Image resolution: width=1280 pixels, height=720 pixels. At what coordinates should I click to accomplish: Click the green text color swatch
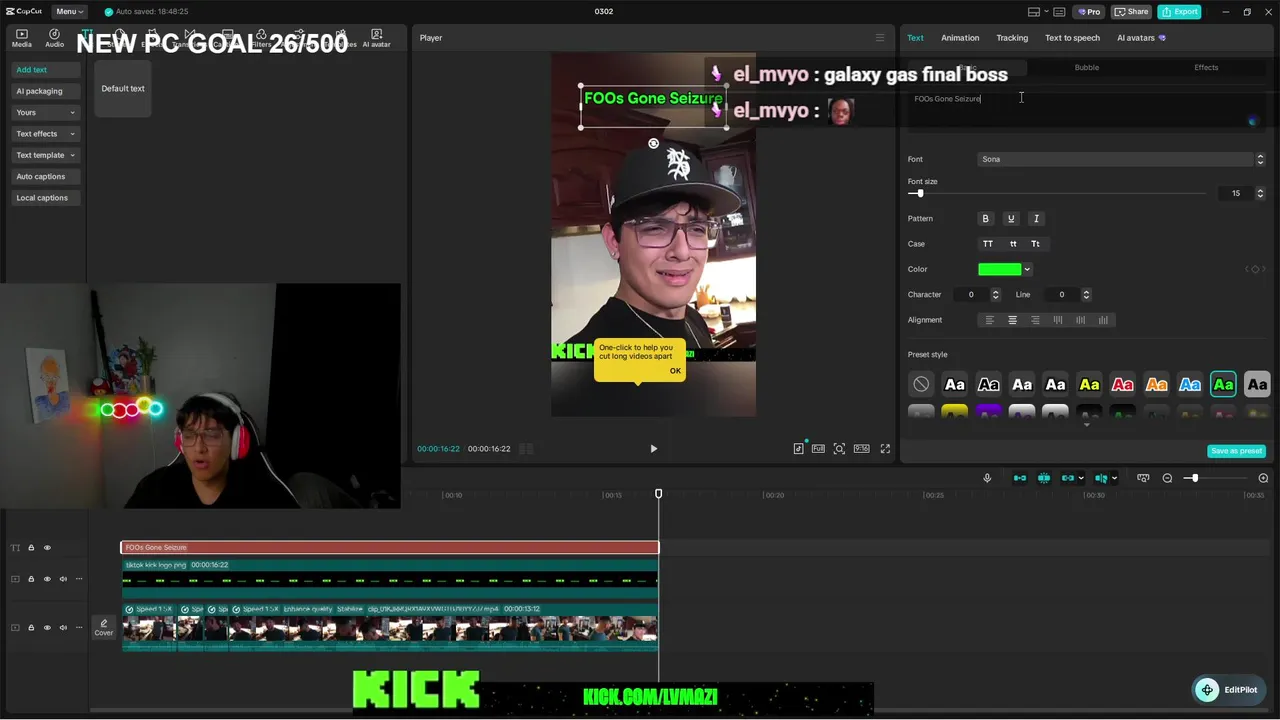coord(999,269)
